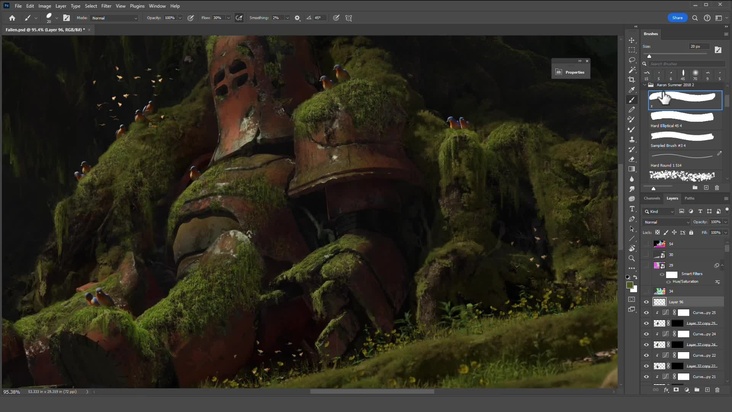This screenshot has width=732, height=412.
Task: Select the Eraser tool
Action: click(632, 159)
